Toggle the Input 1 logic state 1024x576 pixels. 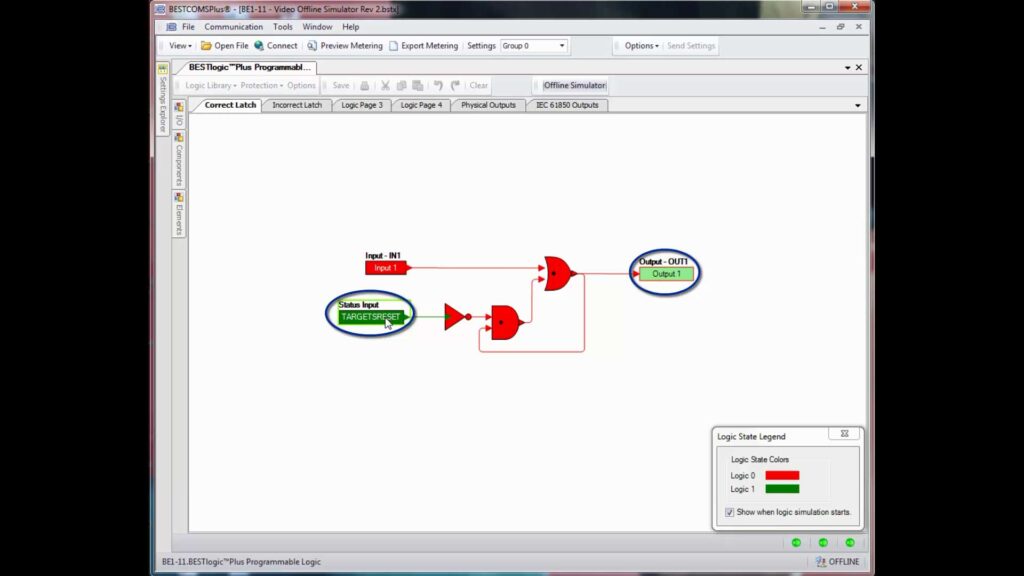point(385,268)
